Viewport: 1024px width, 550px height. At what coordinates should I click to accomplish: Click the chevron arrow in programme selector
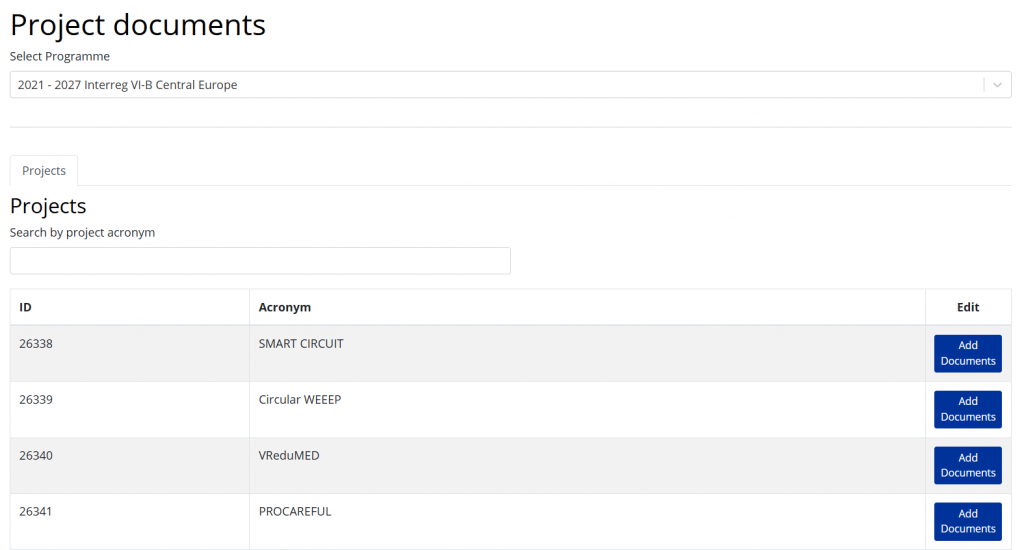click(x=997, y=85)
